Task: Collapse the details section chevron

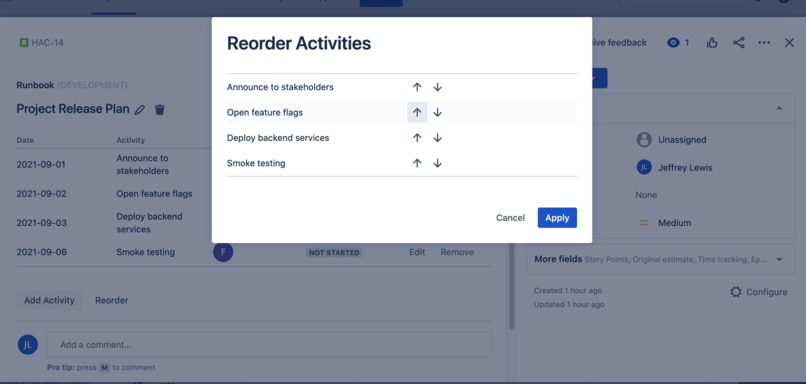Action: coord(779,108)
